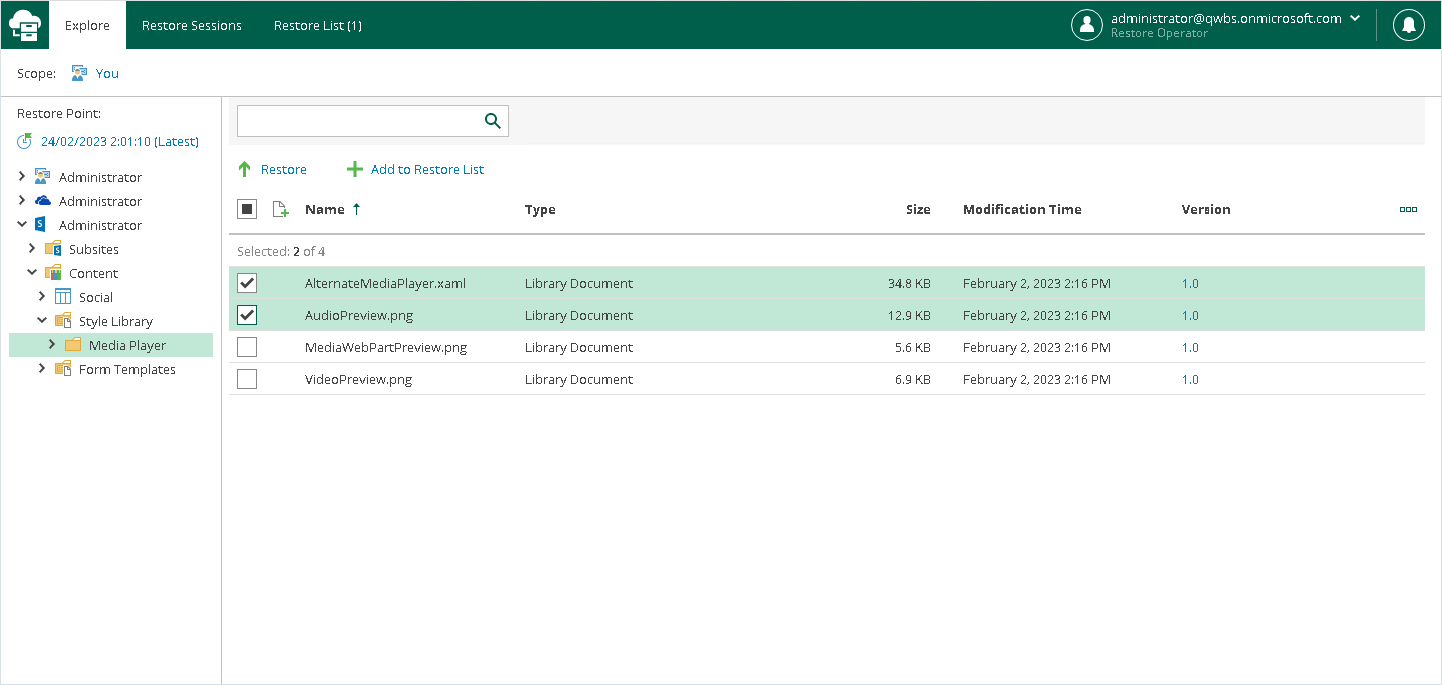Viewport: 1442px width, 685px height.
Task: Open version 1.0 link for AudioPreview.png
Action: (1190, 316)
